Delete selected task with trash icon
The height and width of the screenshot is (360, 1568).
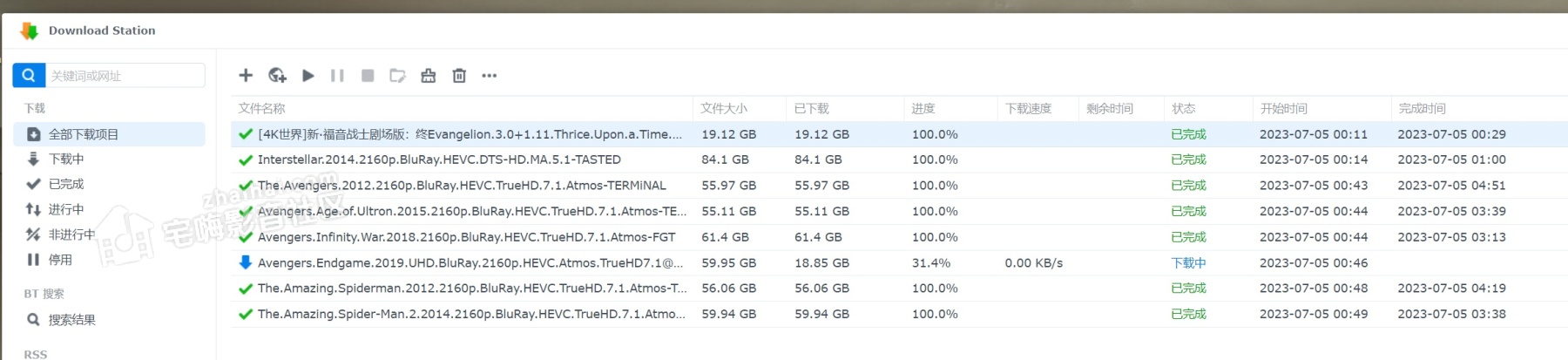pos(459,76)
